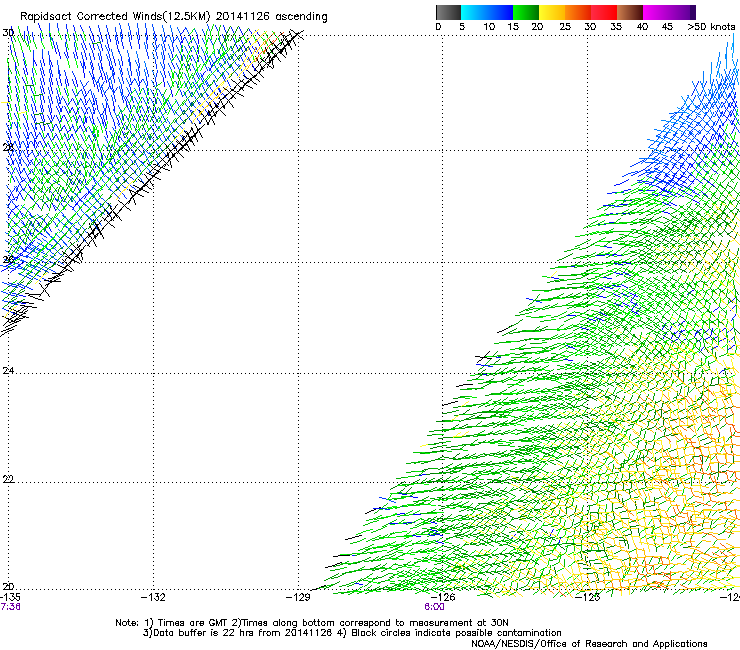Click the latitude label '22'
This screenshot has height=650, width=740.
pos(8,479)
